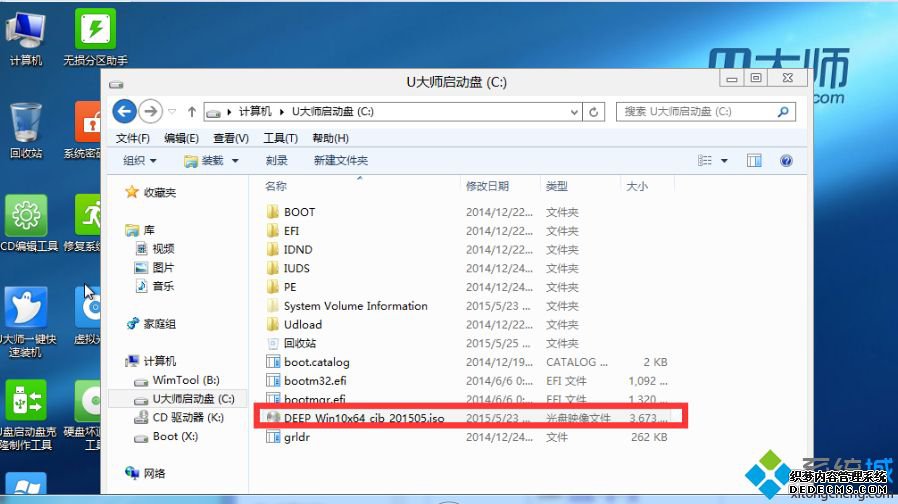The image size is (898, 504).
Task: Expand the address bar history dropdown
Action: pyautogui.click(x=574, y=112)
